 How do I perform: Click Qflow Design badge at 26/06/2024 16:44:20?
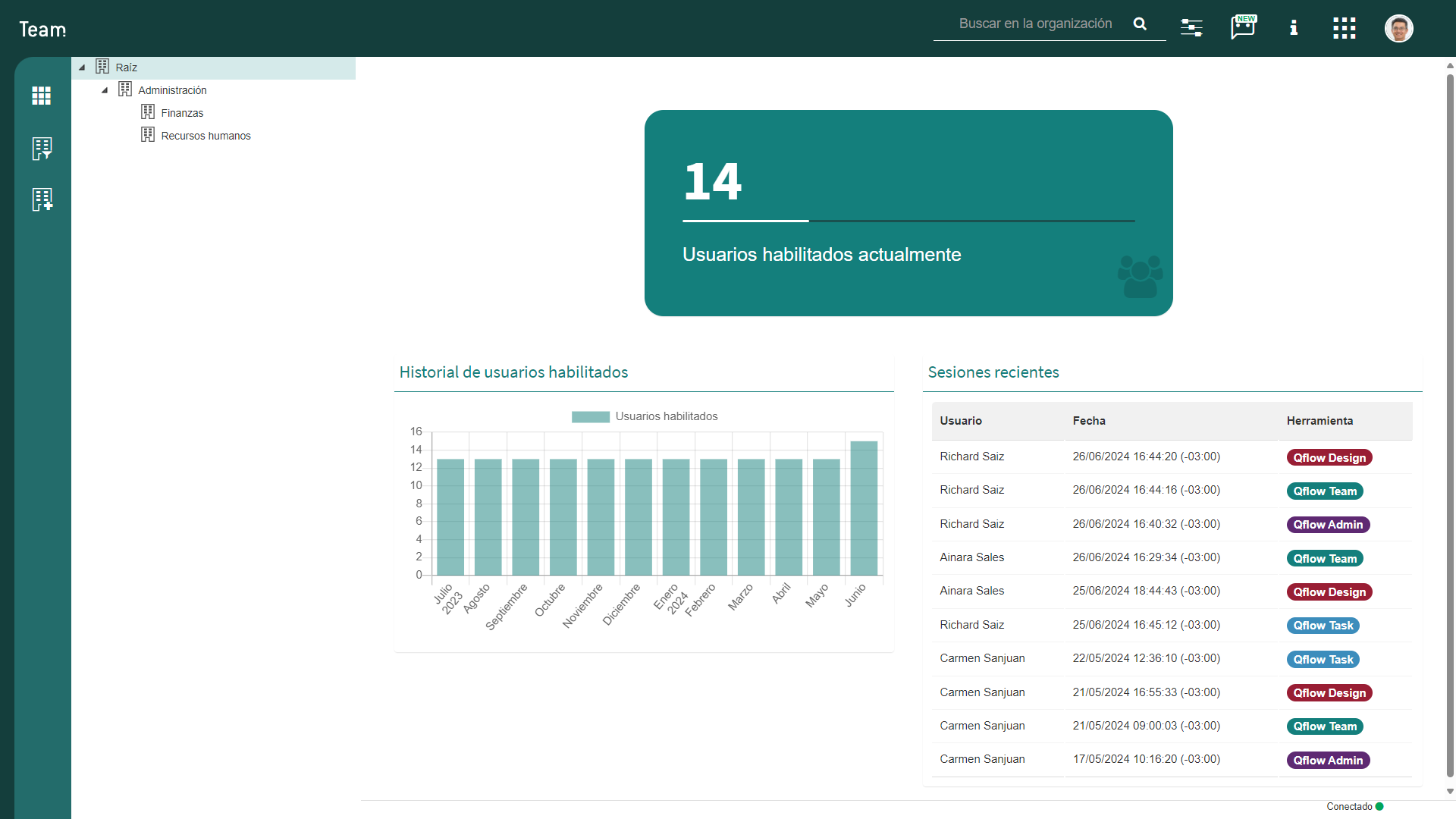[x=1329, y=458]
